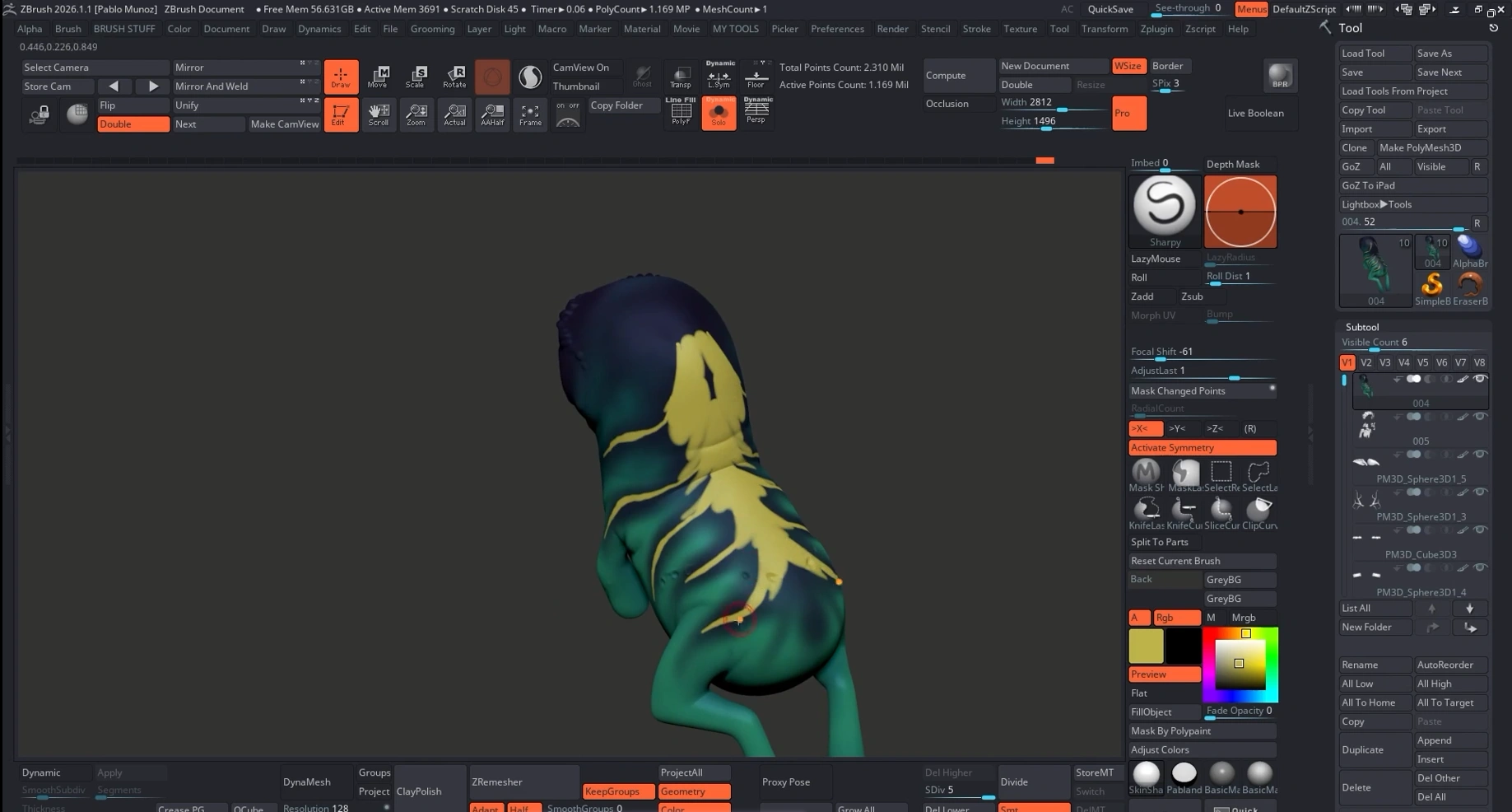Select the Scale transform tool

(416, 77)
